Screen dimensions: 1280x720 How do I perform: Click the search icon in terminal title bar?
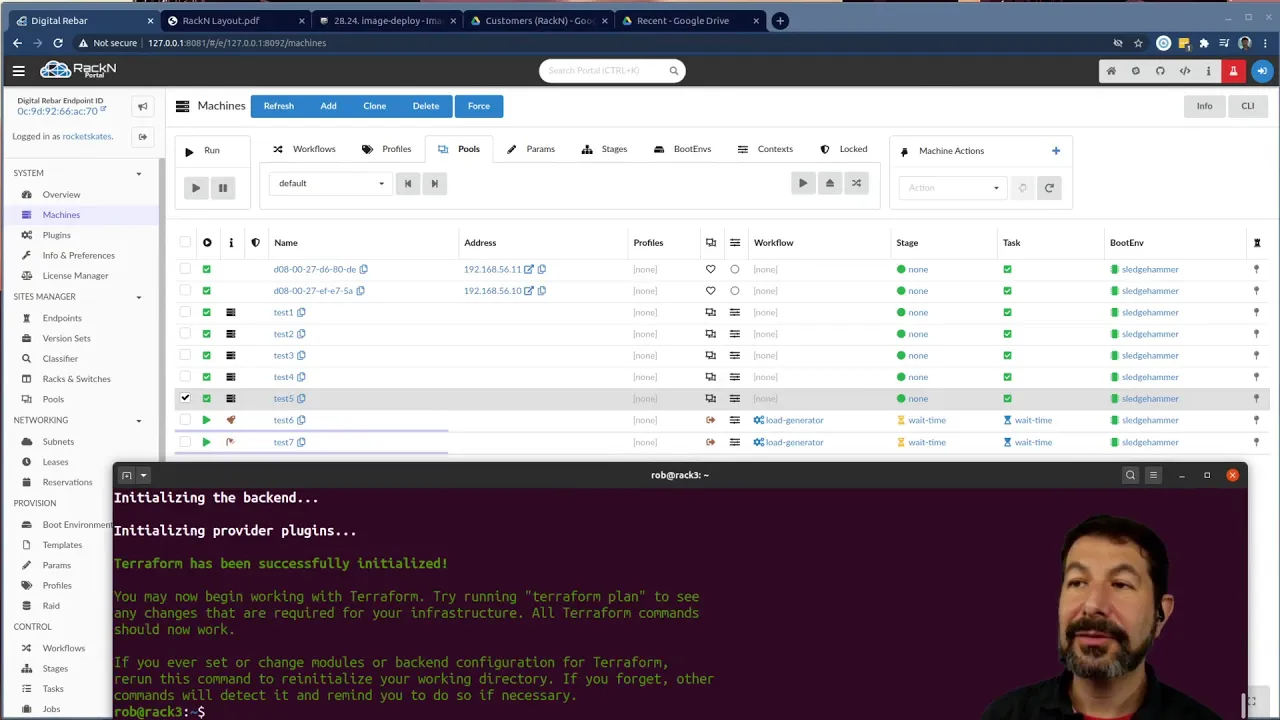[1131, 475]
